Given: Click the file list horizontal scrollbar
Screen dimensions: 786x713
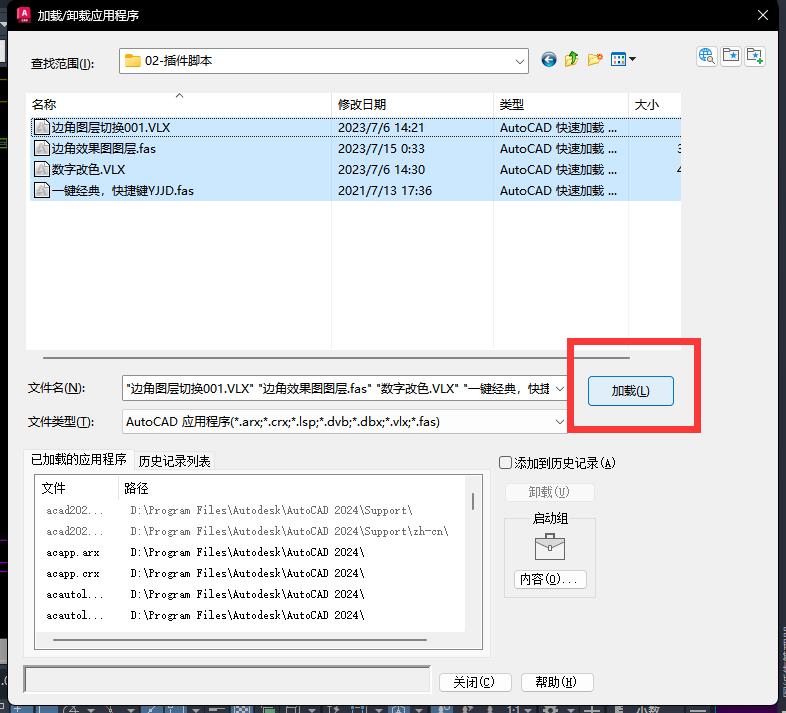Looking at the screenshot, I should click(336, 358).
